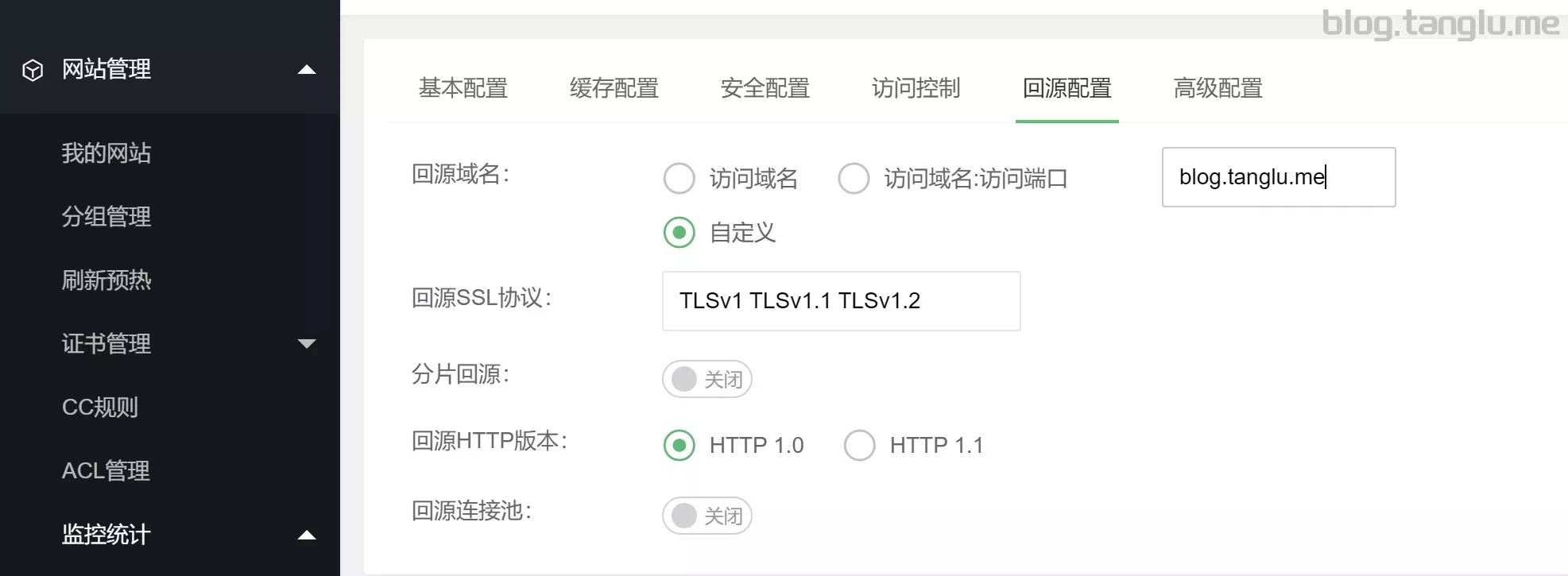Click the 回源SSL协议 text field
This screenshot has height=576, width=1568.
pyautogui.click(x=841, y=301)
